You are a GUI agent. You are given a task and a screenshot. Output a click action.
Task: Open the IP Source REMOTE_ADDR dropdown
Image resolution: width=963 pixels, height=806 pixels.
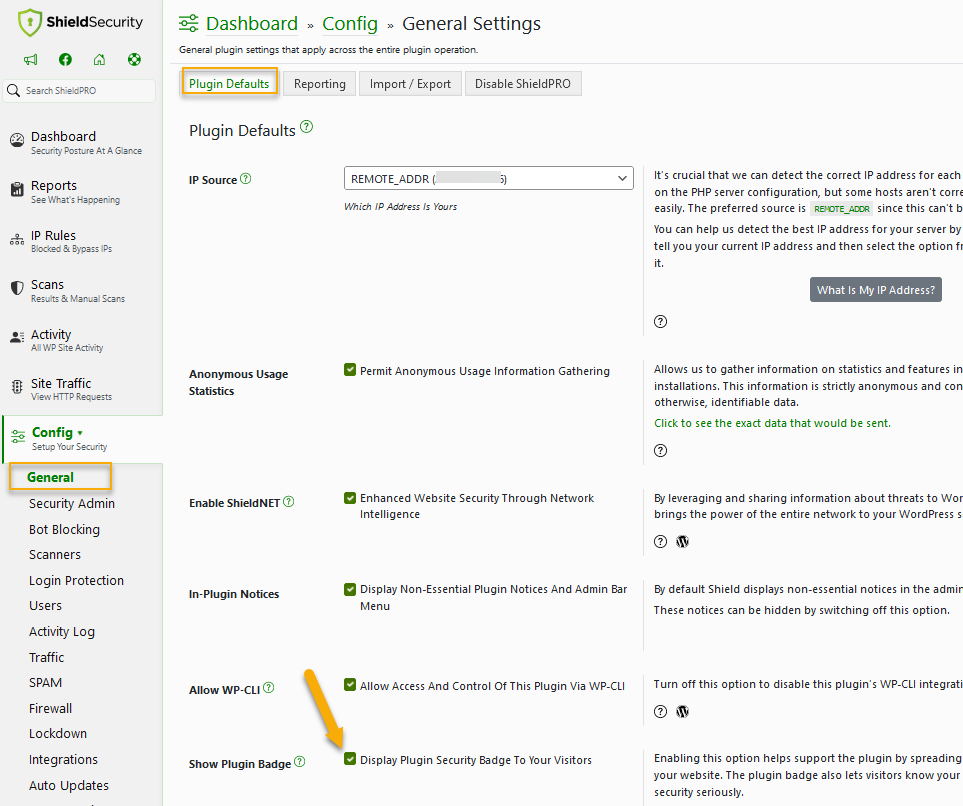489,179
